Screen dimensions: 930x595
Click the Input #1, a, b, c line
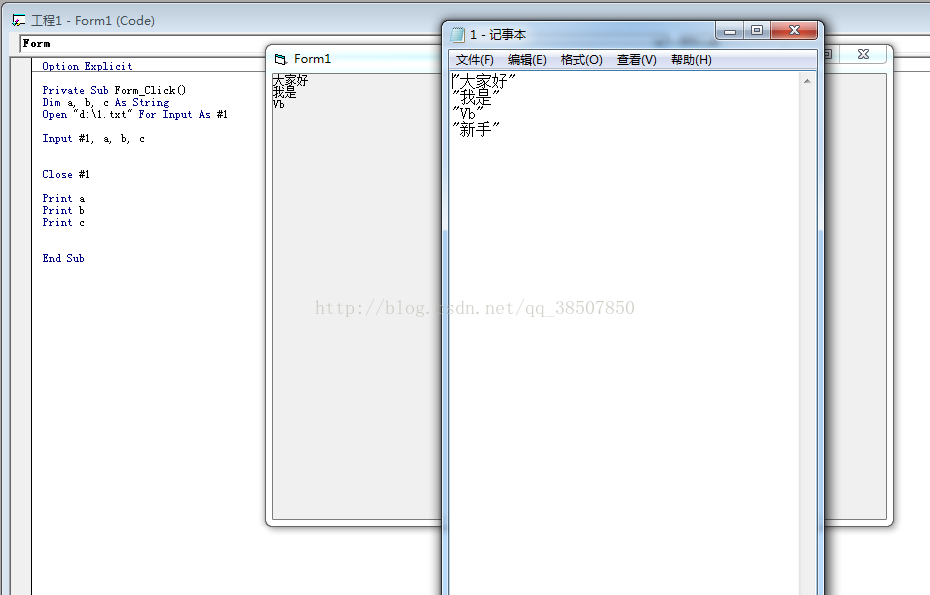pyautogui.click(x=93, y=138)
